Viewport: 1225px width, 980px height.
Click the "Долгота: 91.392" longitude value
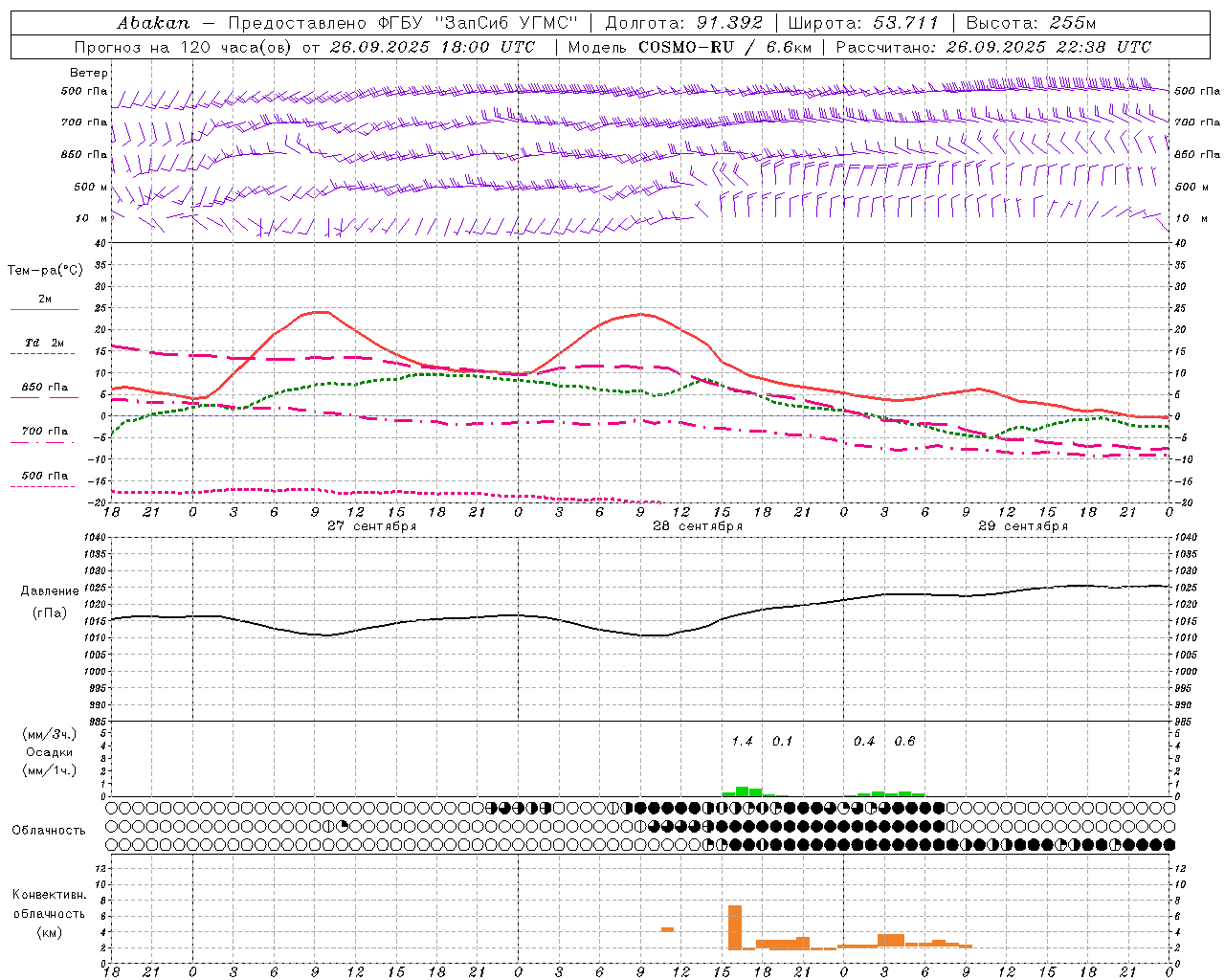point(684,23)
